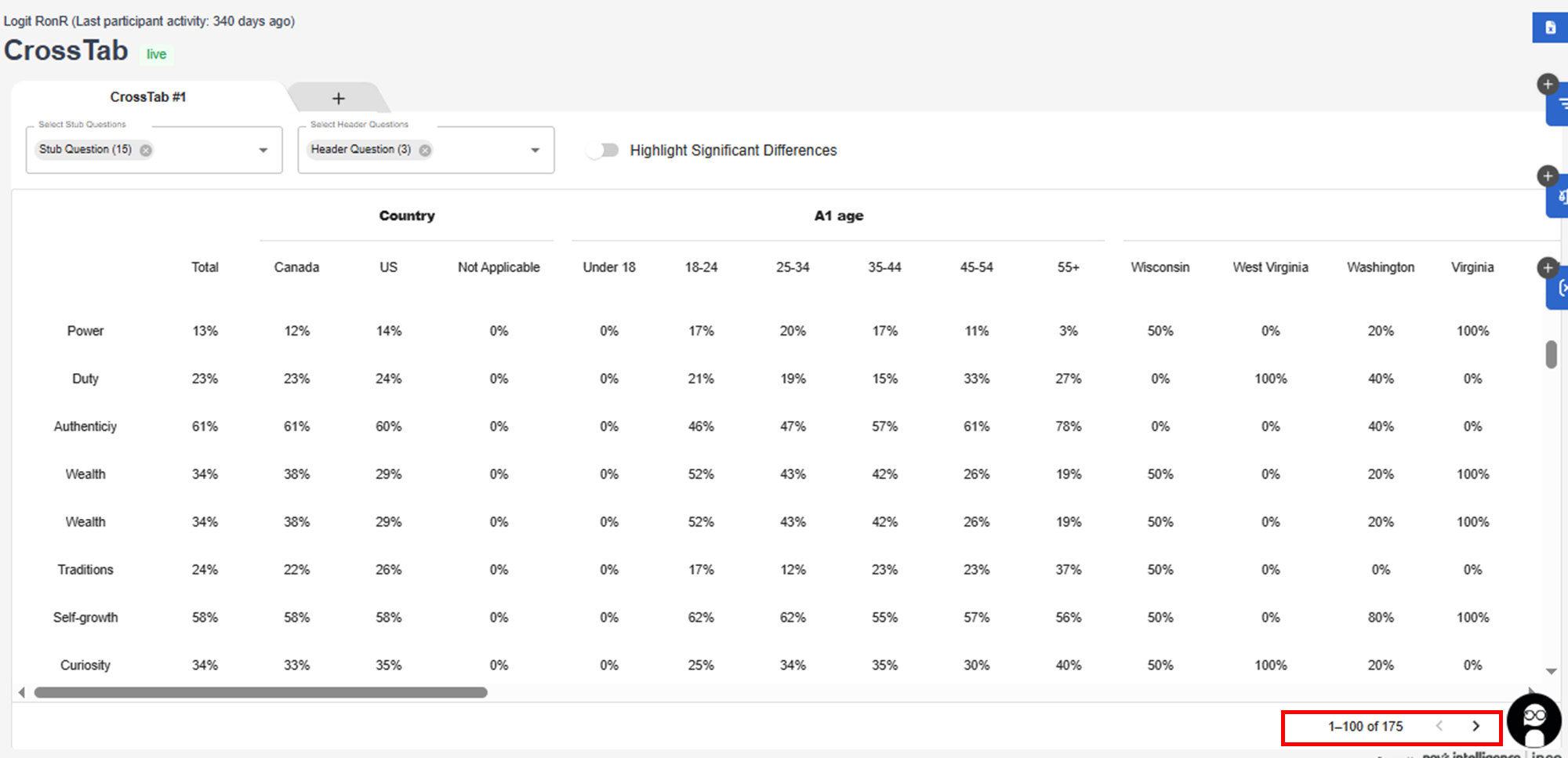Click the table scroll-left arrow
Screen dimensions: 1568x758
coord(22,693)
